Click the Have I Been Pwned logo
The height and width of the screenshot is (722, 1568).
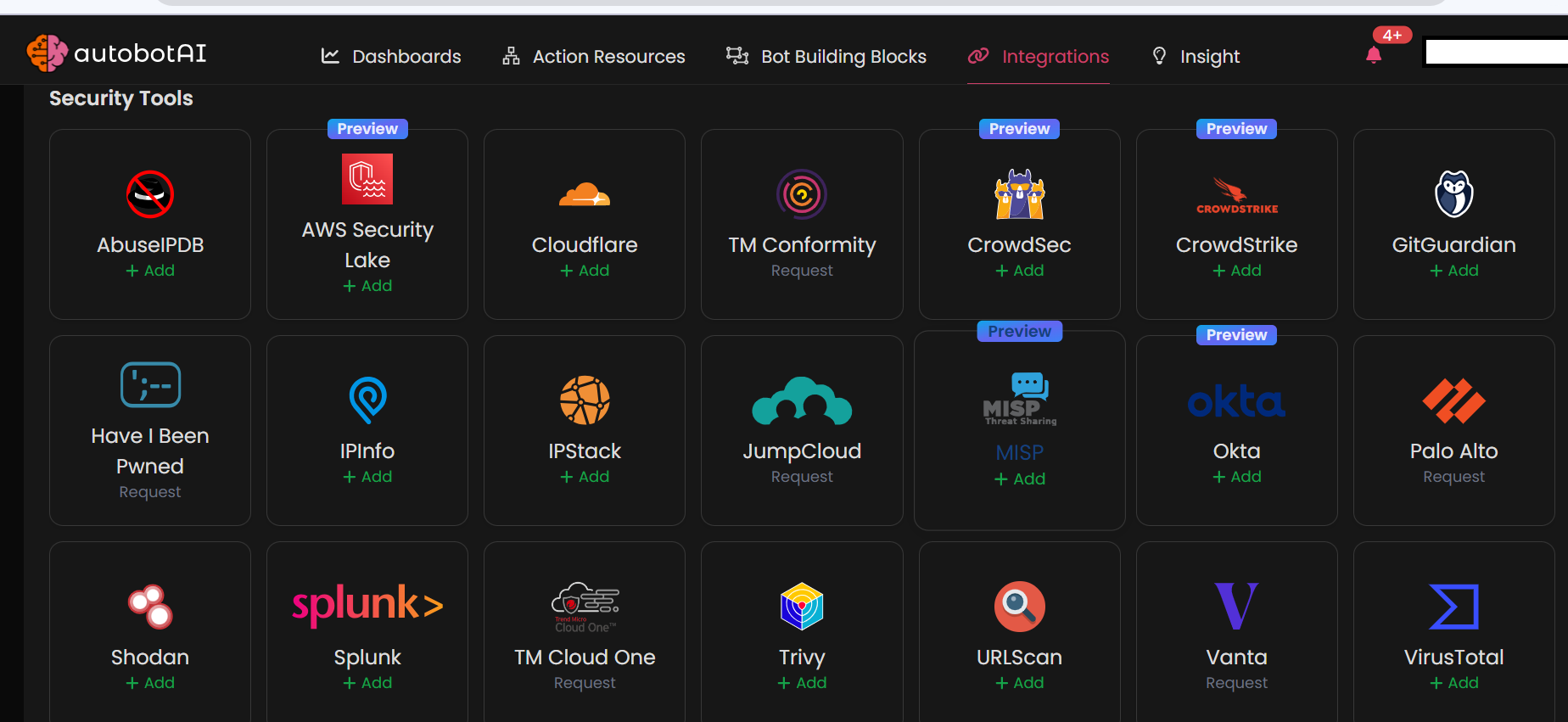[x=150, y=385]
